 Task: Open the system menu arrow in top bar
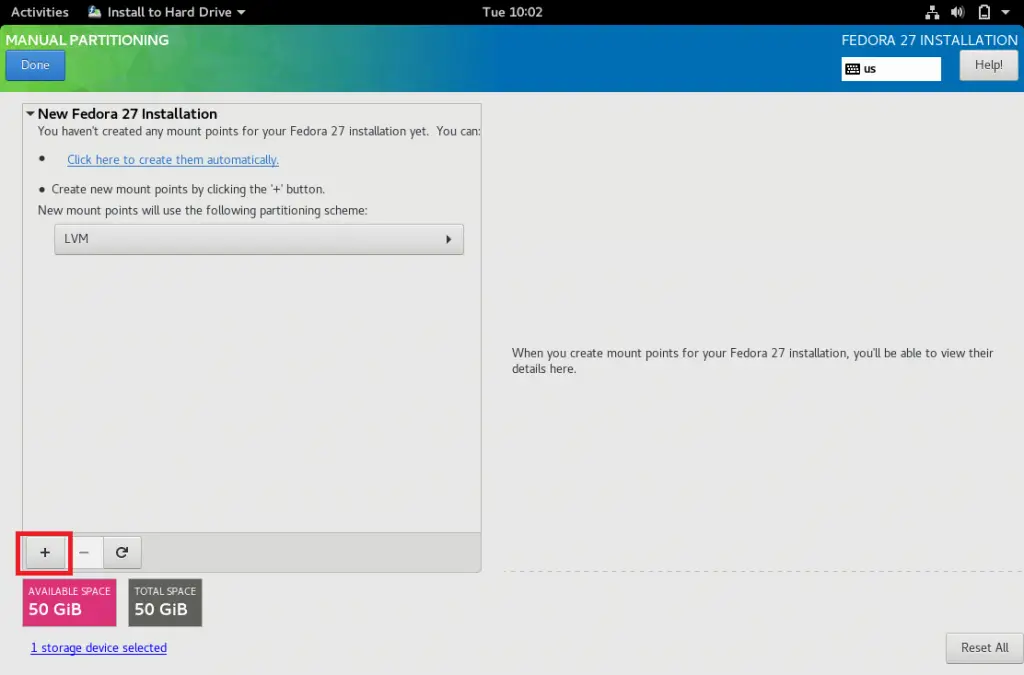[1005, 12]
